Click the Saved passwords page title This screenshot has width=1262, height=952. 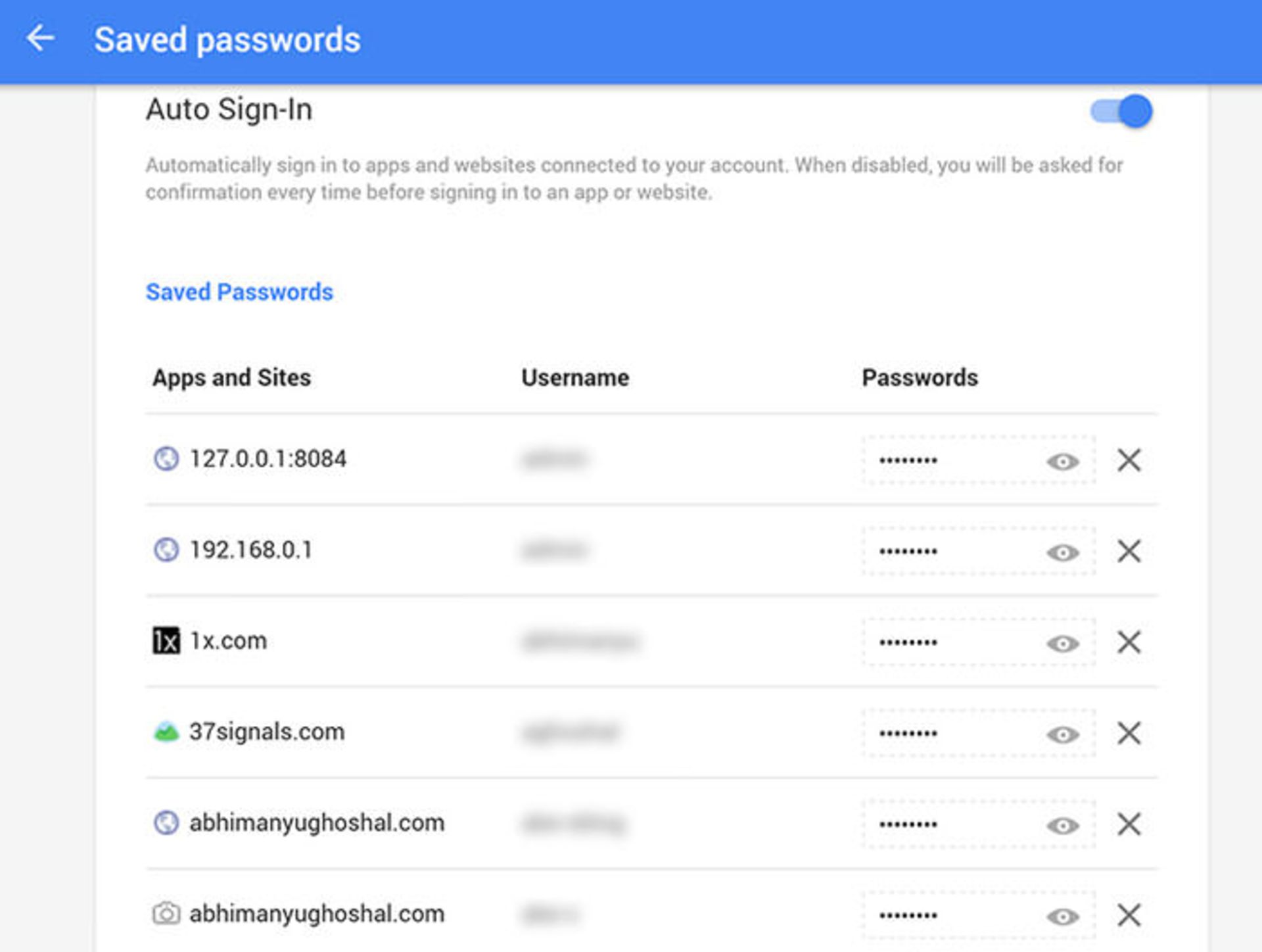pos(227,39)
